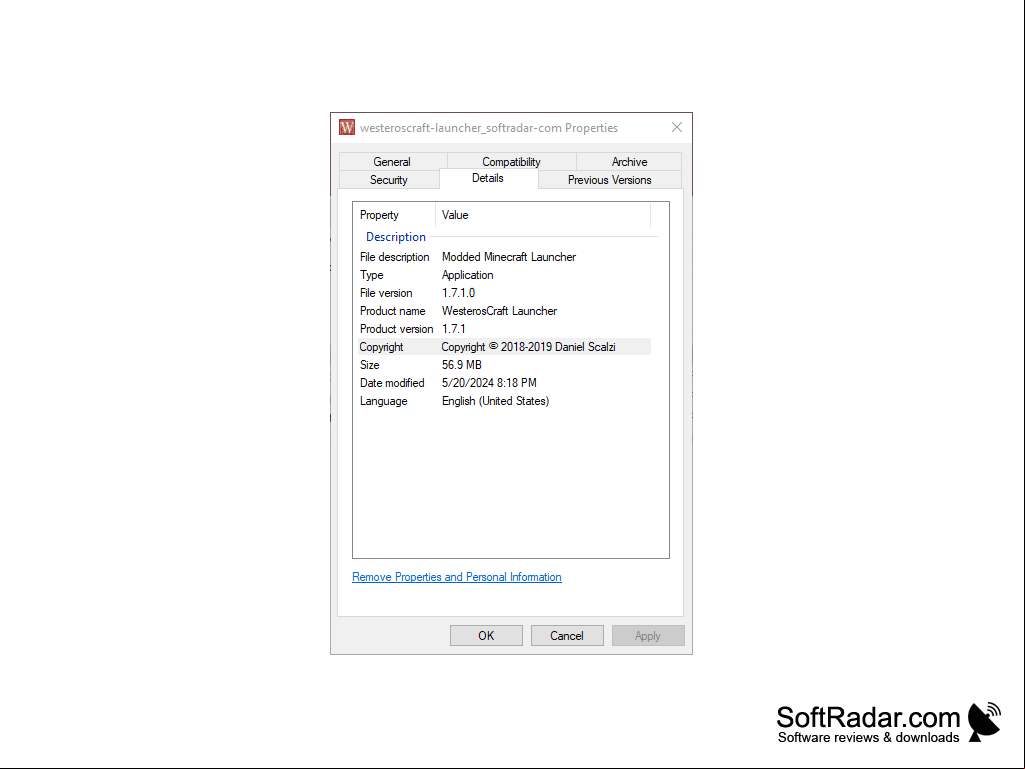The height and width of the screenshot is (769, 1025).
Task: Go to the Security tab
Action: point(389,180)
